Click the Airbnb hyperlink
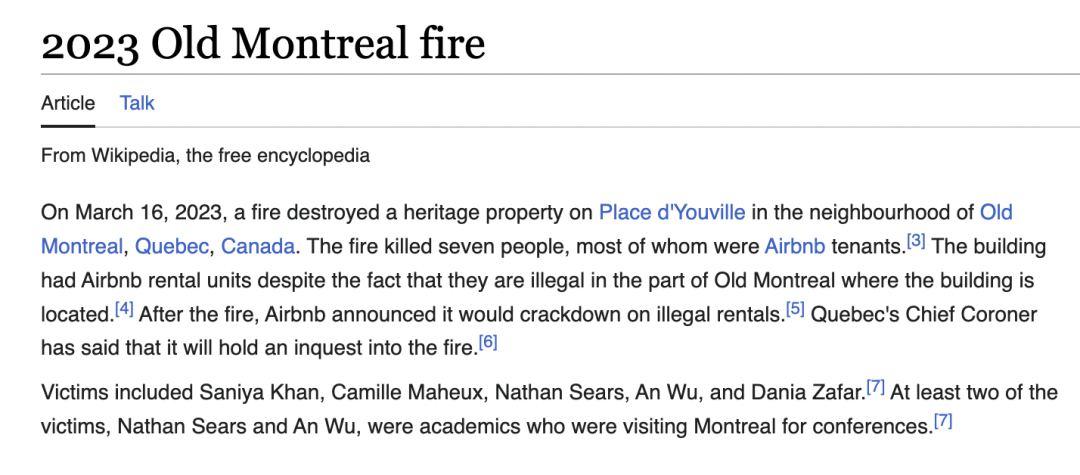The image size is (1080, 475). click(795, 246)
